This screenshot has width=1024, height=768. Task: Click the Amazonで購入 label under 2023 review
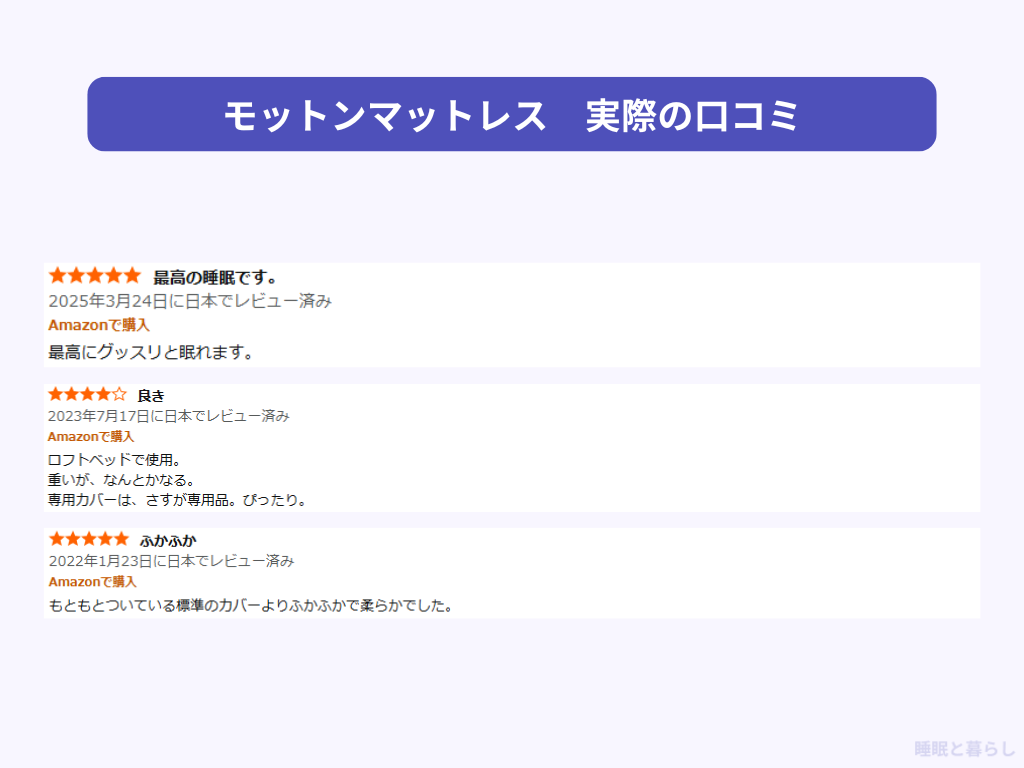(91, 436)
